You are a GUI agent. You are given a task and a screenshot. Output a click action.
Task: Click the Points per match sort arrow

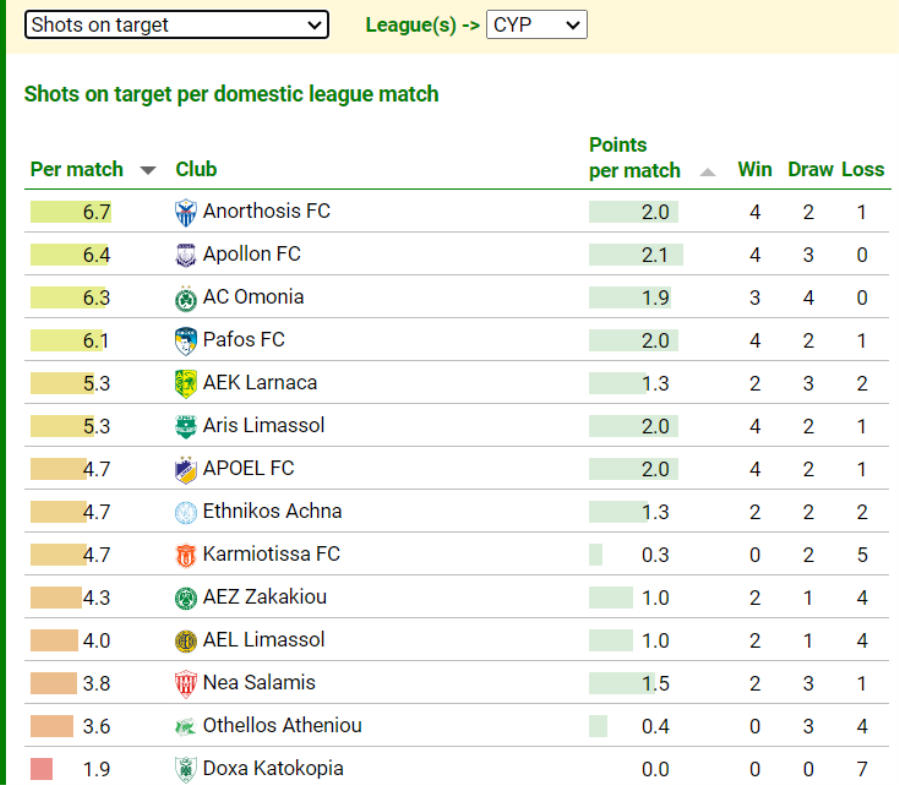click(x=708, y=172)
